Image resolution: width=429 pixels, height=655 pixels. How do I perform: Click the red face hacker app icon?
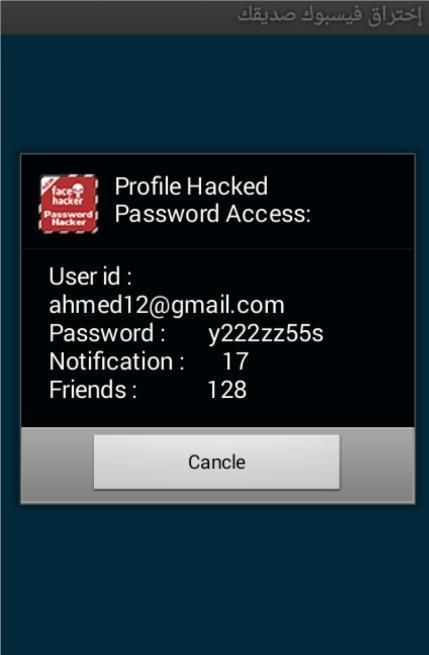69,204
